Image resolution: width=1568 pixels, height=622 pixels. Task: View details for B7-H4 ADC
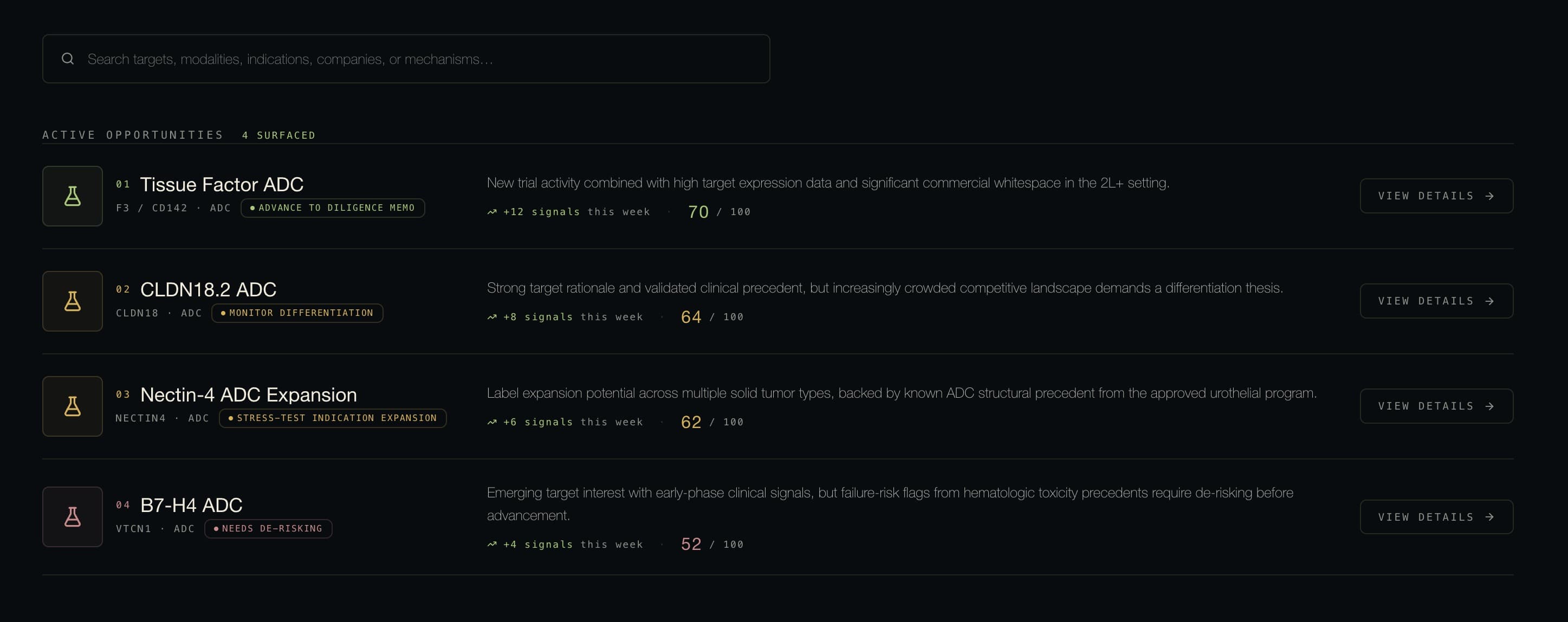click(1436, 517)
